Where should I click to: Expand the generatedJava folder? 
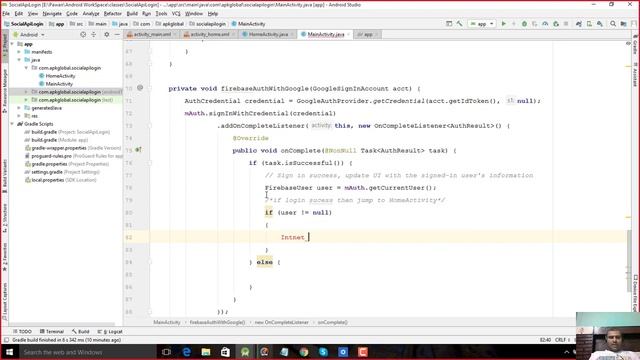pos(19,108)
